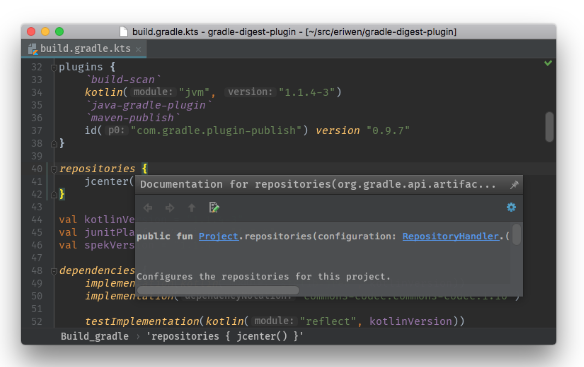Click the plugins keyword on line 32
The width and height of the screenshot is (584, 367).
pos(80,67)
